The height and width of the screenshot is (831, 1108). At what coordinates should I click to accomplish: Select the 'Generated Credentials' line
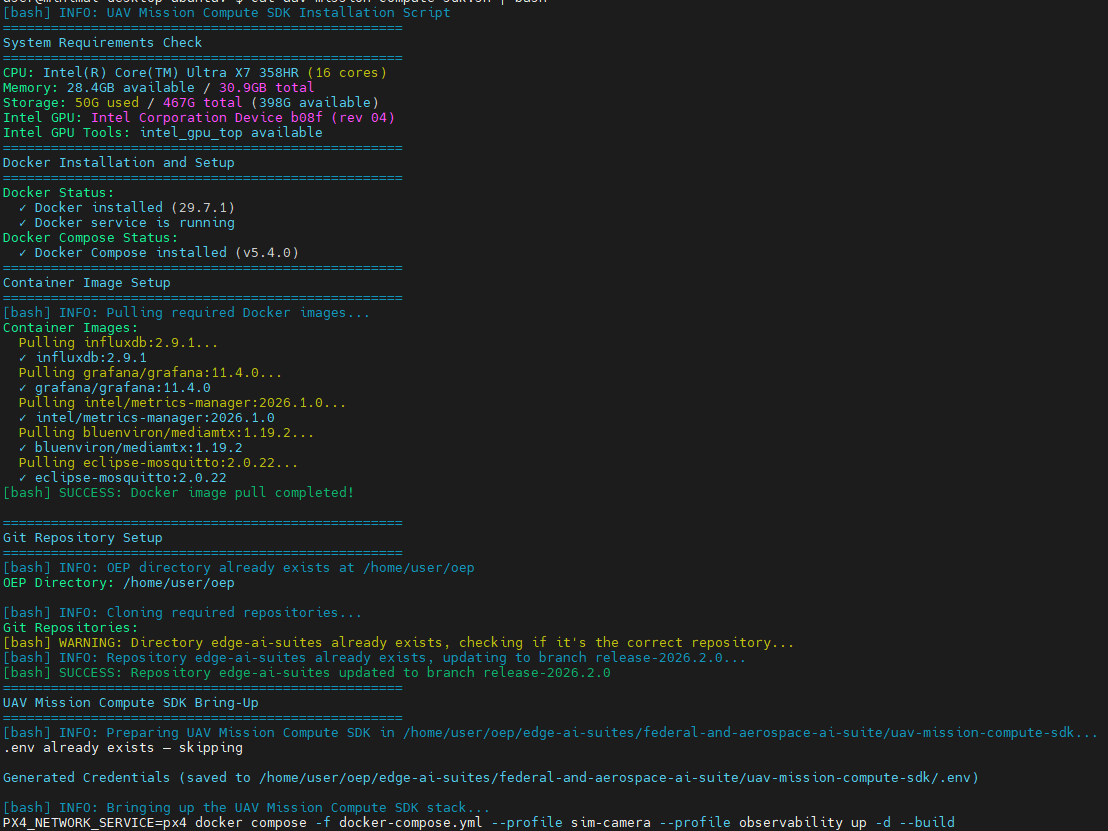click(490, 778)
